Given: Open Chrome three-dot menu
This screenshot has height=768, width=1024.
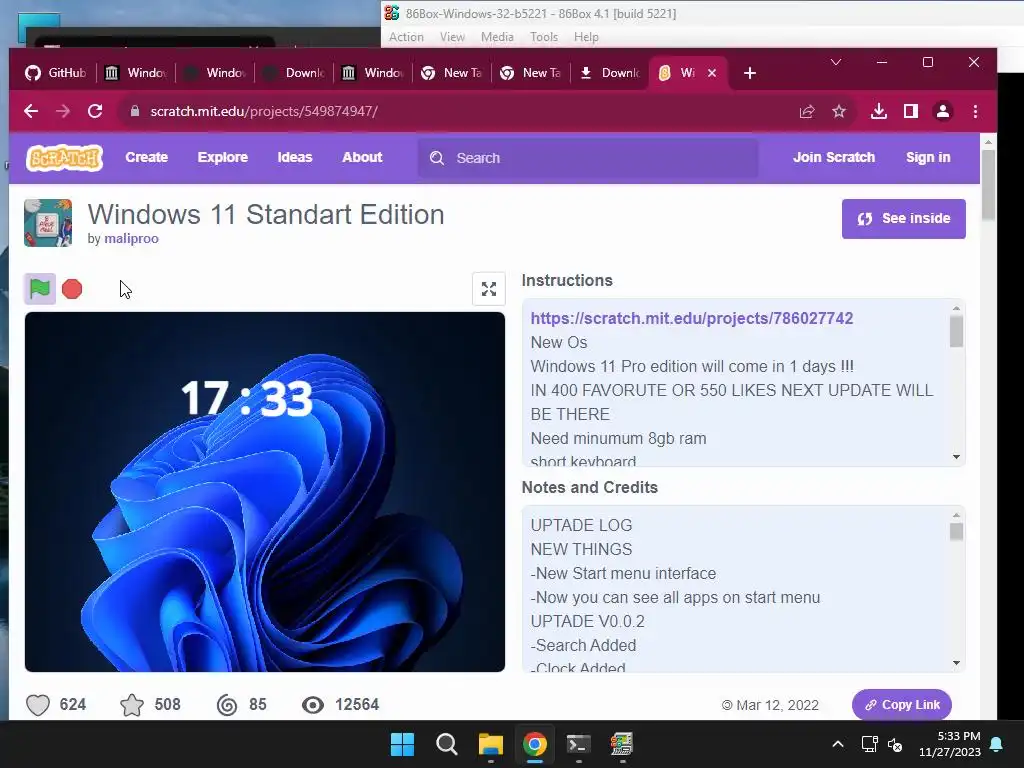Looking at the screenshot, I should (x=975, y=112).
